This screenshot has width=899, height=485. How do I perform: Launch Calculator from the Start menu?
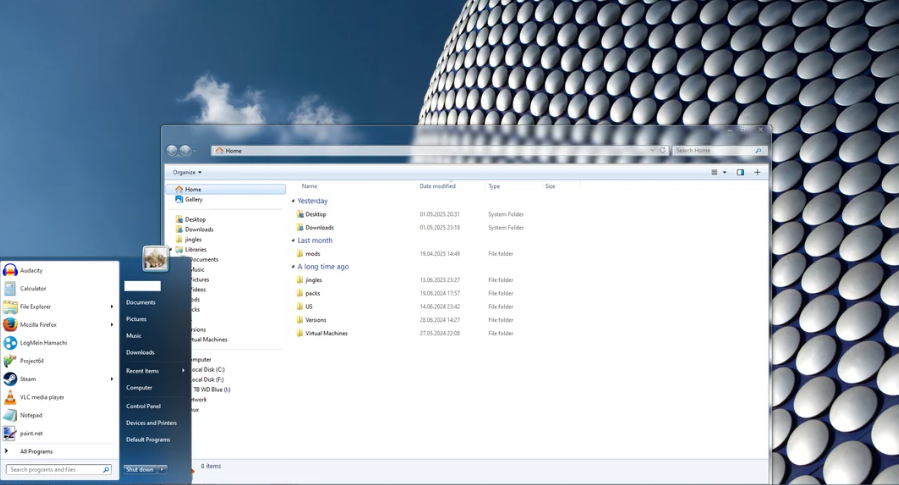[60, 288]
